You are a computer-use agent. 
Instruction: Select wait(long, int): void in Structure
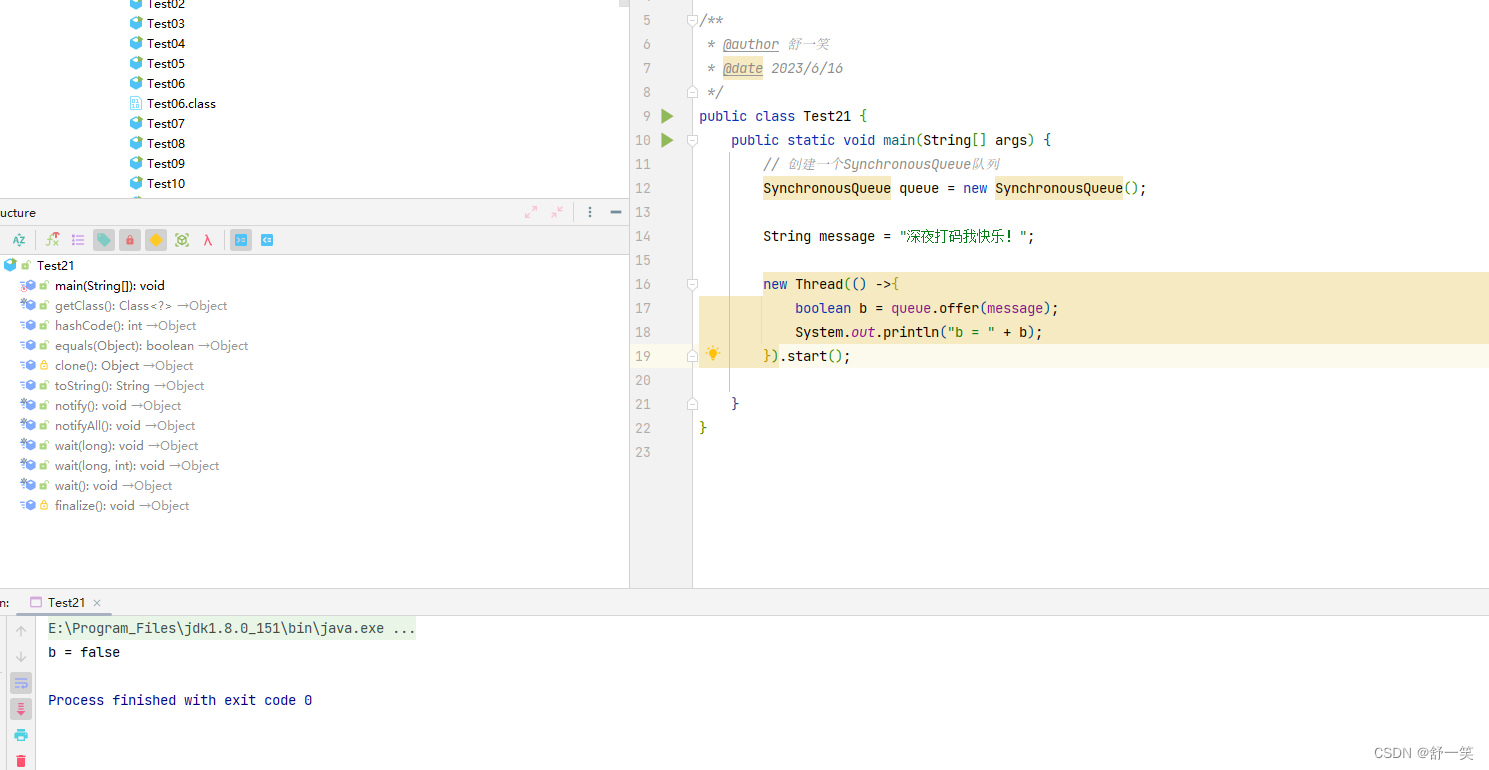pyautogui.click(x=137, y=465)
